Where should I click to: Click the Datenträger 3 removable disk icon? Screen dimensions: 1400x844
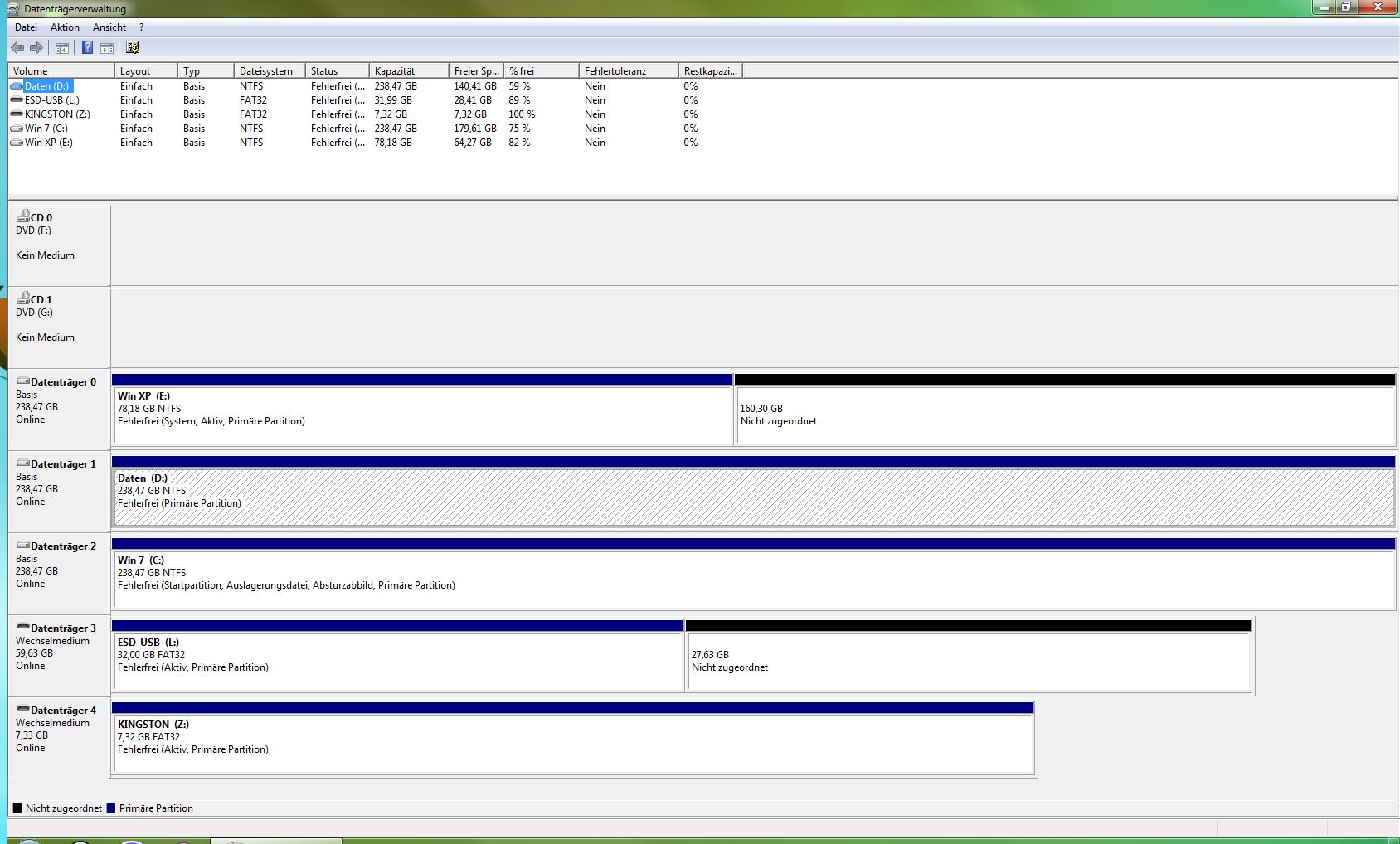[x=23, y=628]
